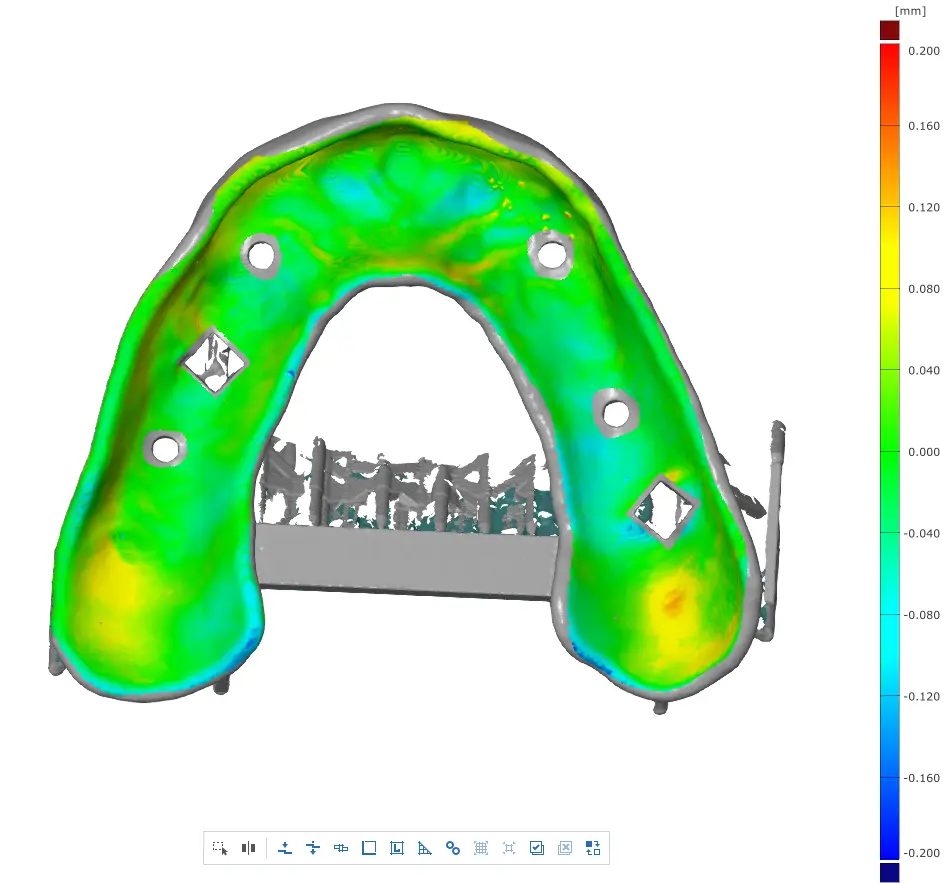Click the -0.200 legend value
943x883 pixels.
click(x=921, y=853)
